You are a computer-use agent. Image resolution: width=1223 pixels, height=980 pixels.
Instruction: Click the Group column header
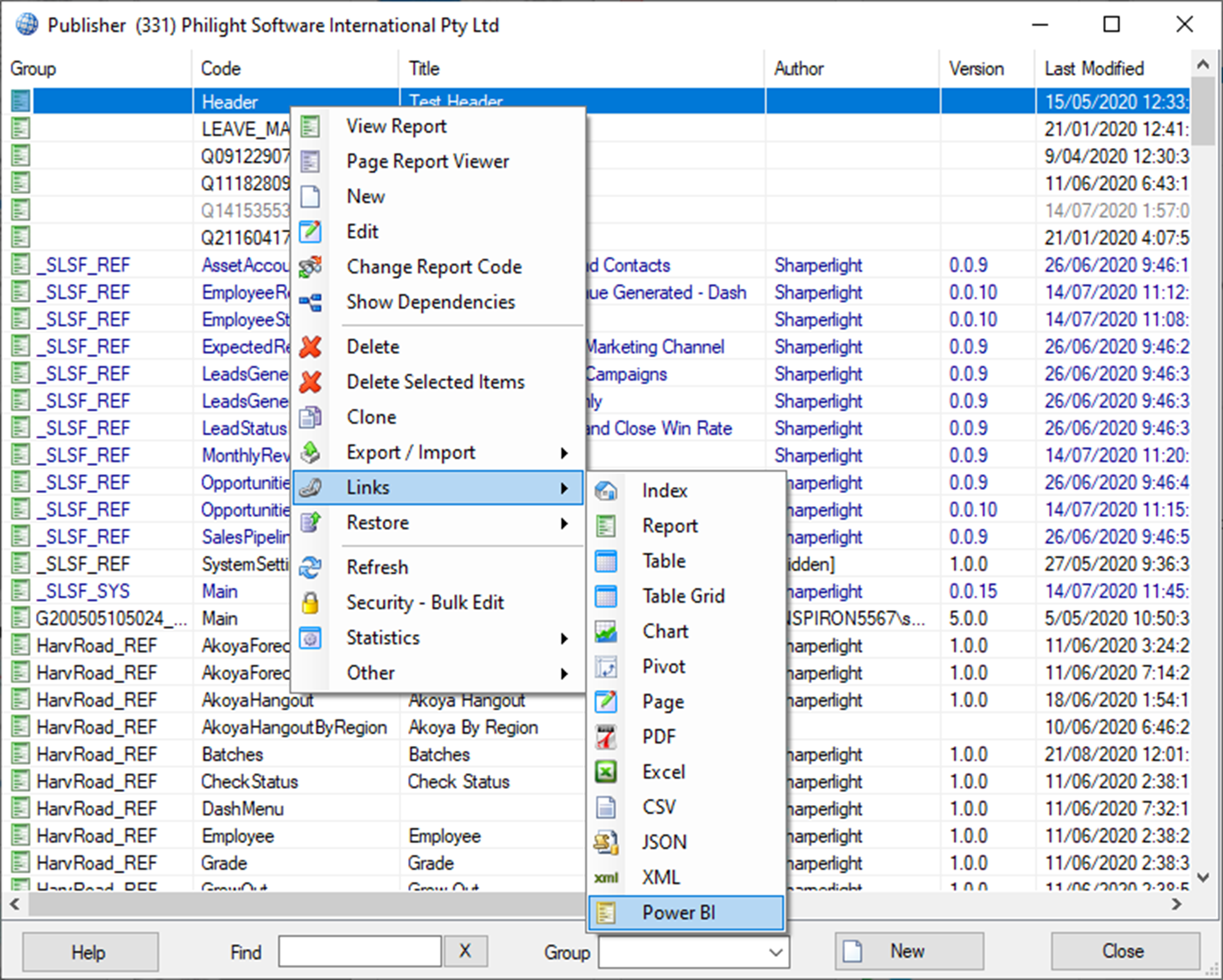[97, 69]
